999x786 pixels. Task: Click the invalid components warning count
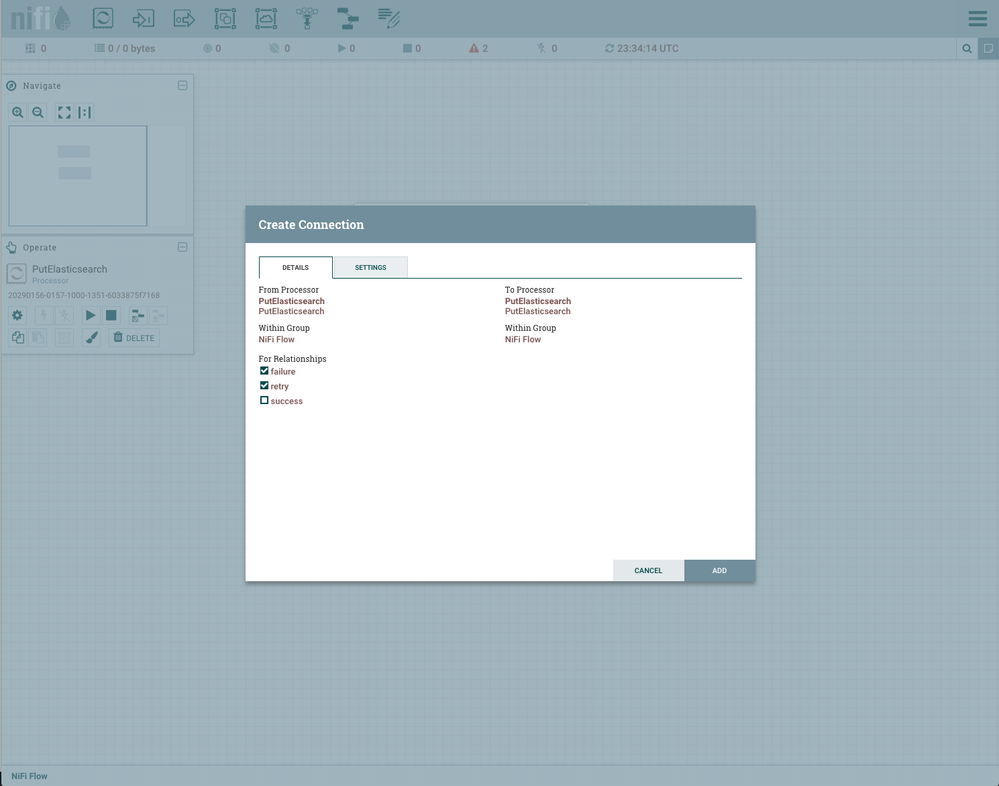point(478,48)
